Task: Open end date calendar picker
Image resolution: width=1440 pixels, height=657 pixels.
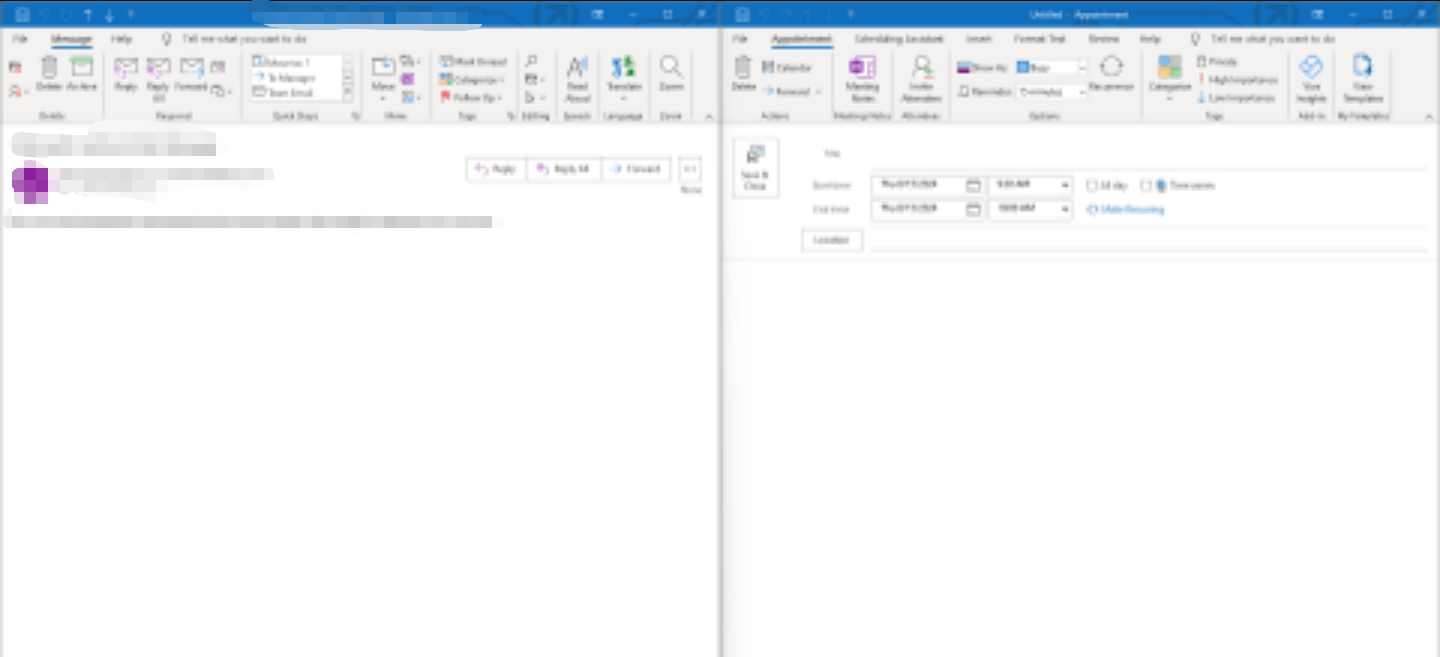Action: (973, 209)
